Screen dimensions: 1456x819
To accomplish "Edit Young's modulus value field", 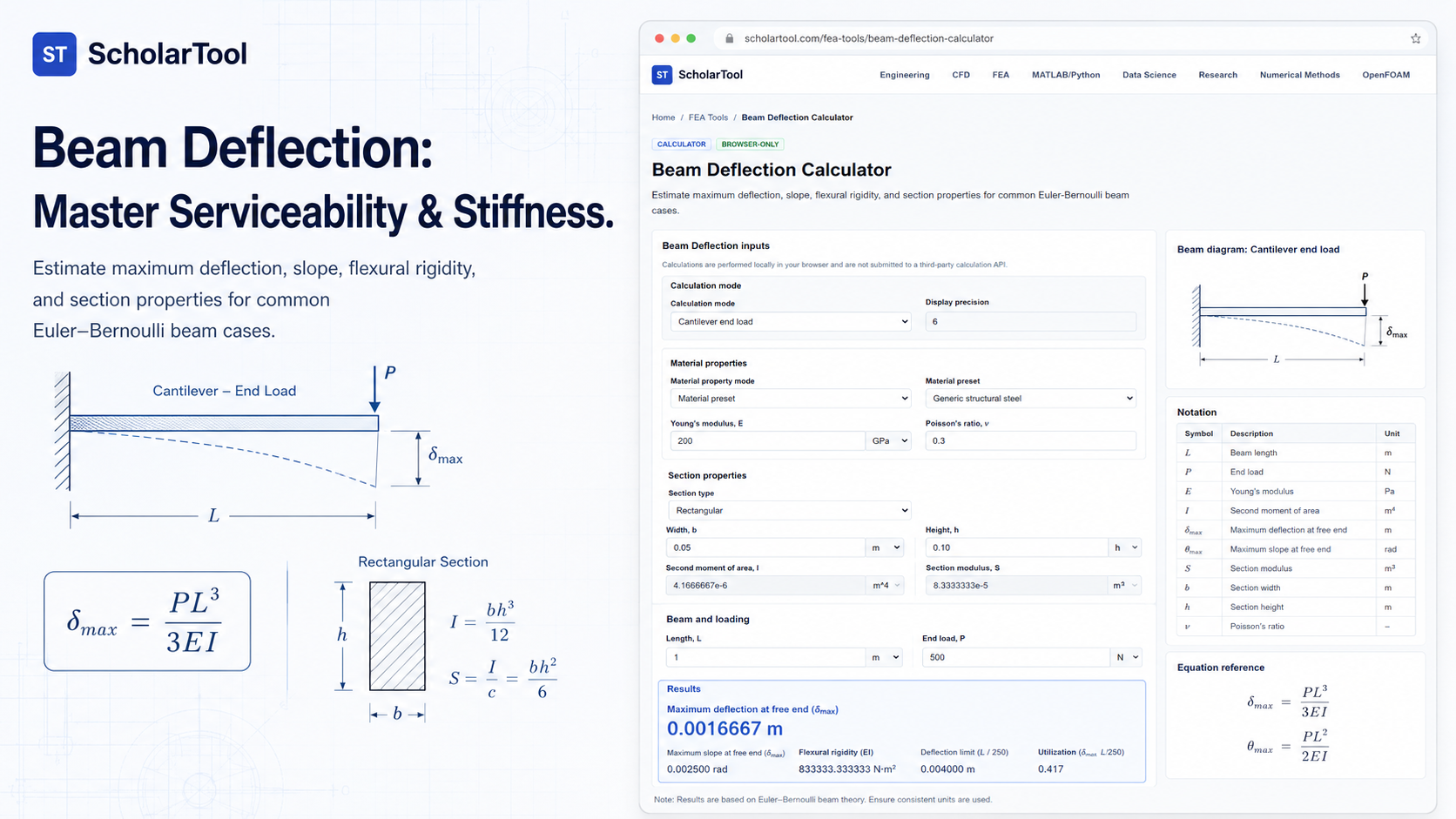I will (x=767, y=441).
